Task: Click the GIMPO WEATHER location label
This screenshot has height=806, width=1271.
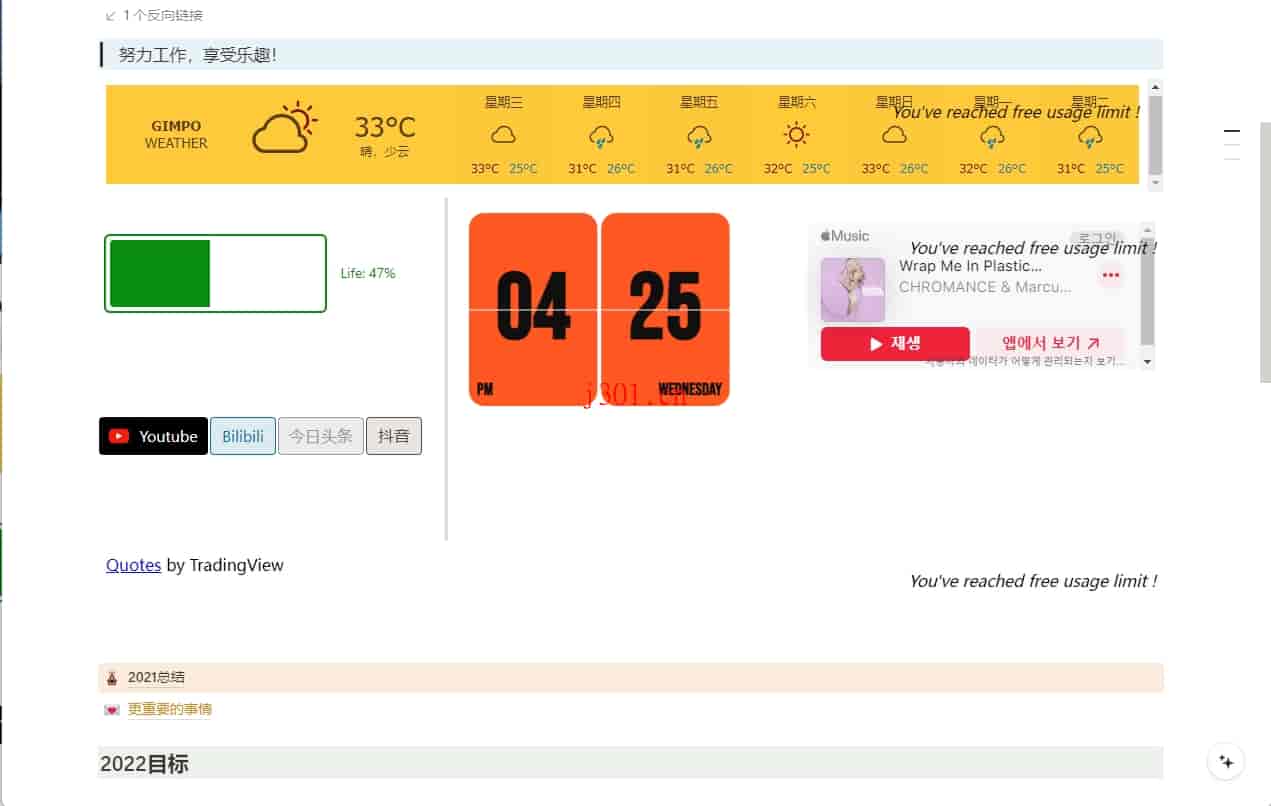Action: (176, 134)
